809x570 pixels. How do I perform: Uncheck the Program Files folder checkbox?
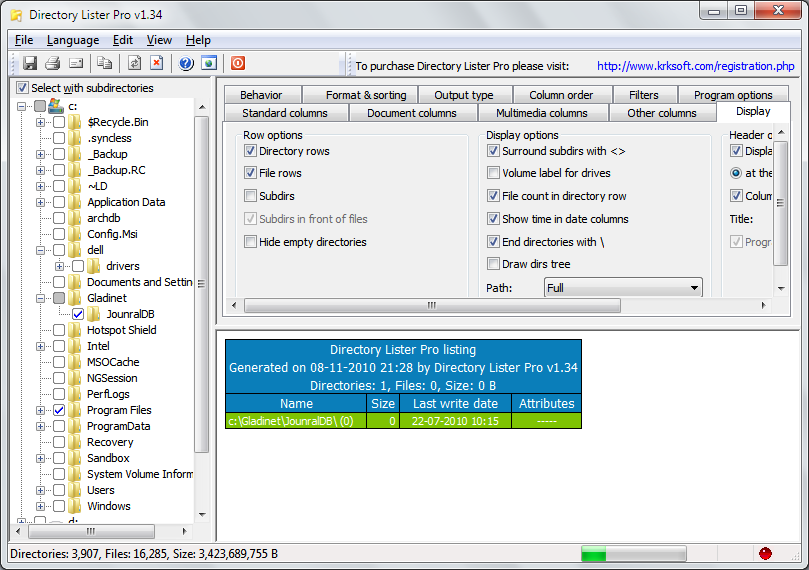(x=59, y=410)
